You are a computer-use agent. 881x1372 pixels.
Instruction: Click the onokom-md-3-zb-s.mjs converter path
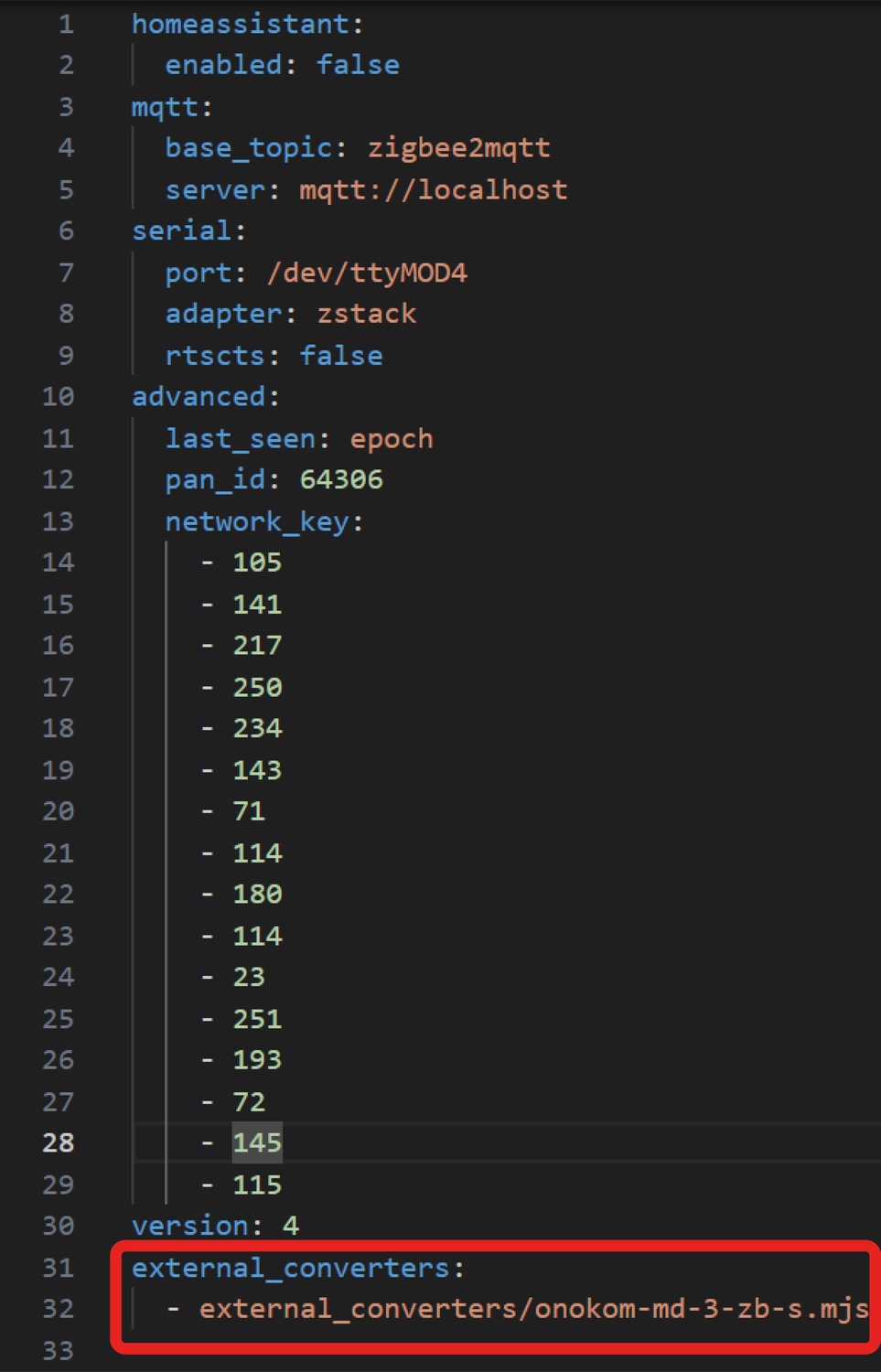(533, 1309)
